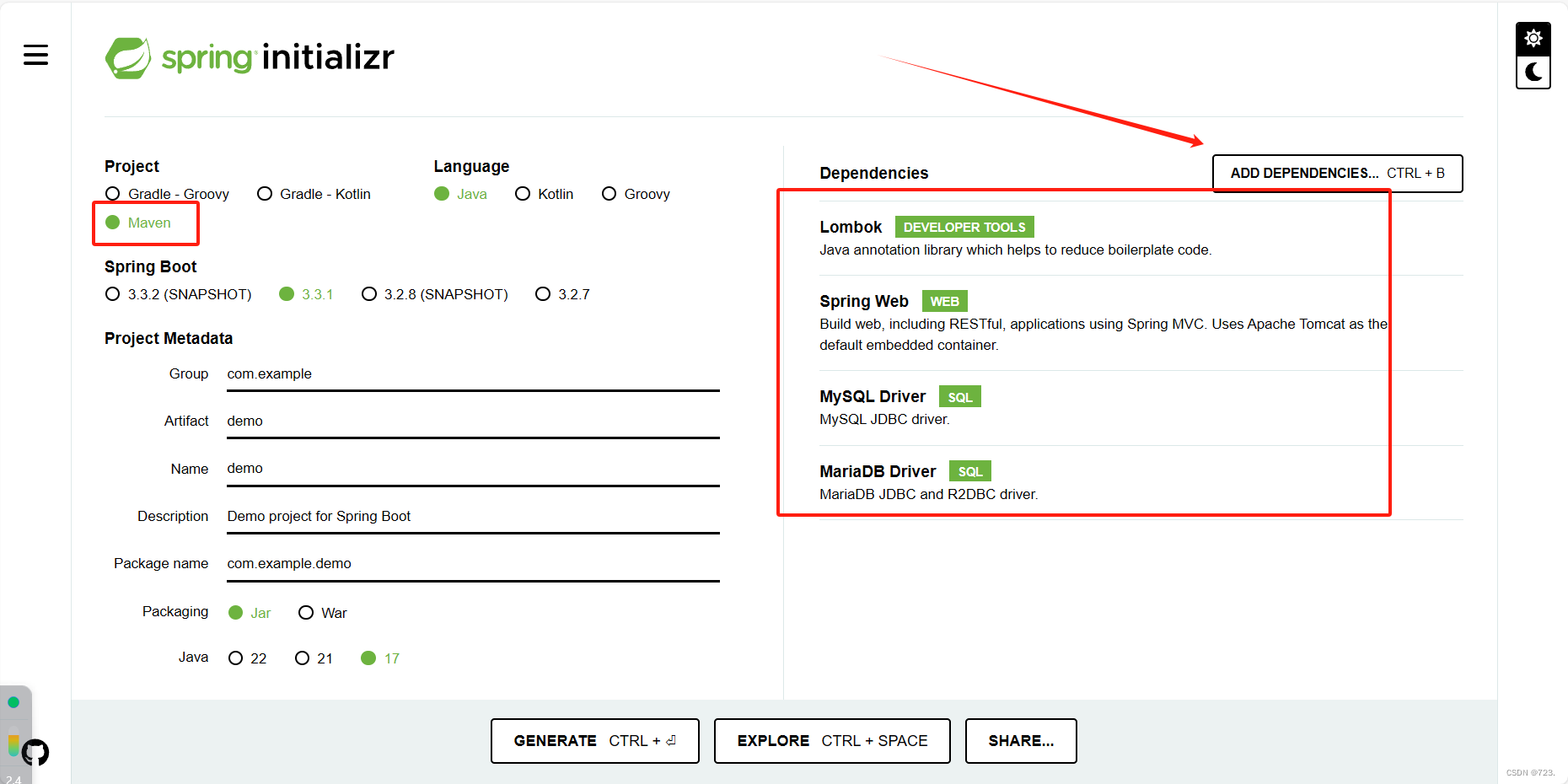
Task: Click the DEVELOPER TOOLS tag
Action: [964, 227]
